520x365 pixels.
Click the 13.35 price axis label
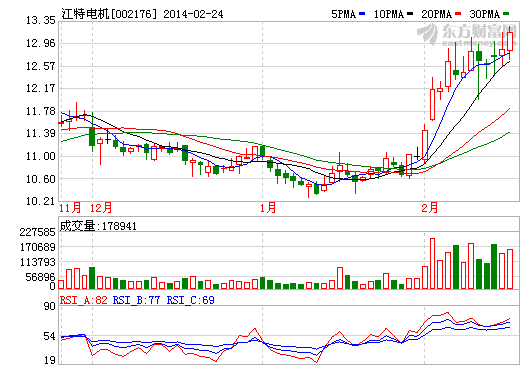pos(41,21)
